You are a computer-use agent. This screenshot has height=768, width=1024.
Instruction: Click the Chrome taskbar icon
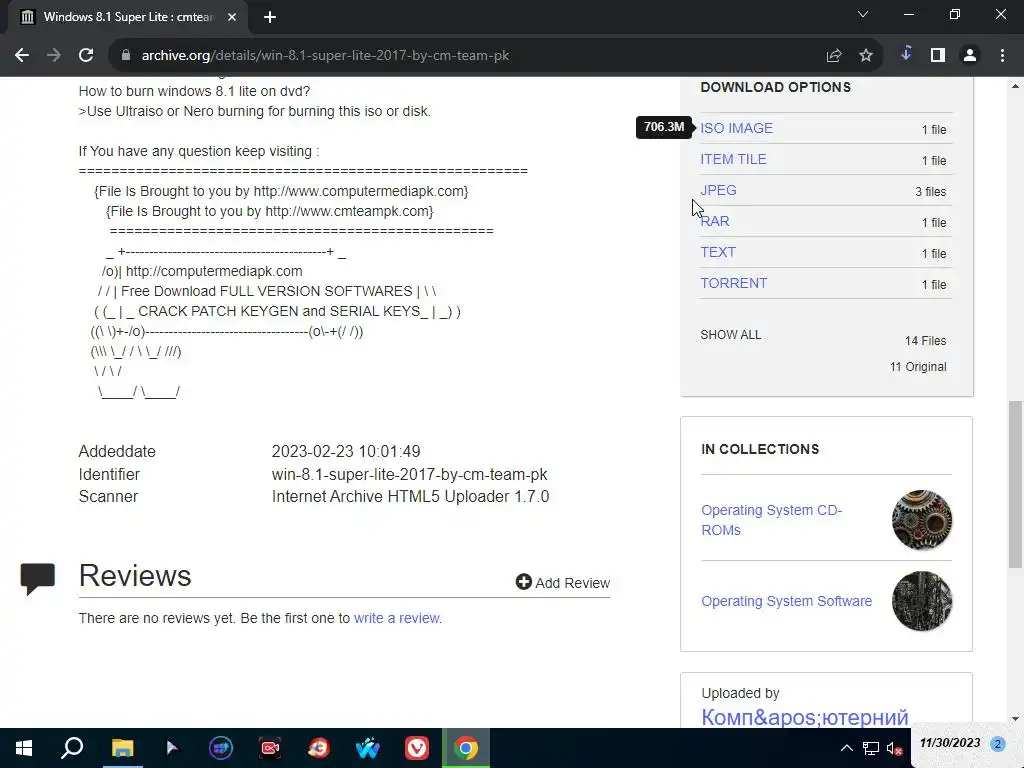click(x=466, y=748)
